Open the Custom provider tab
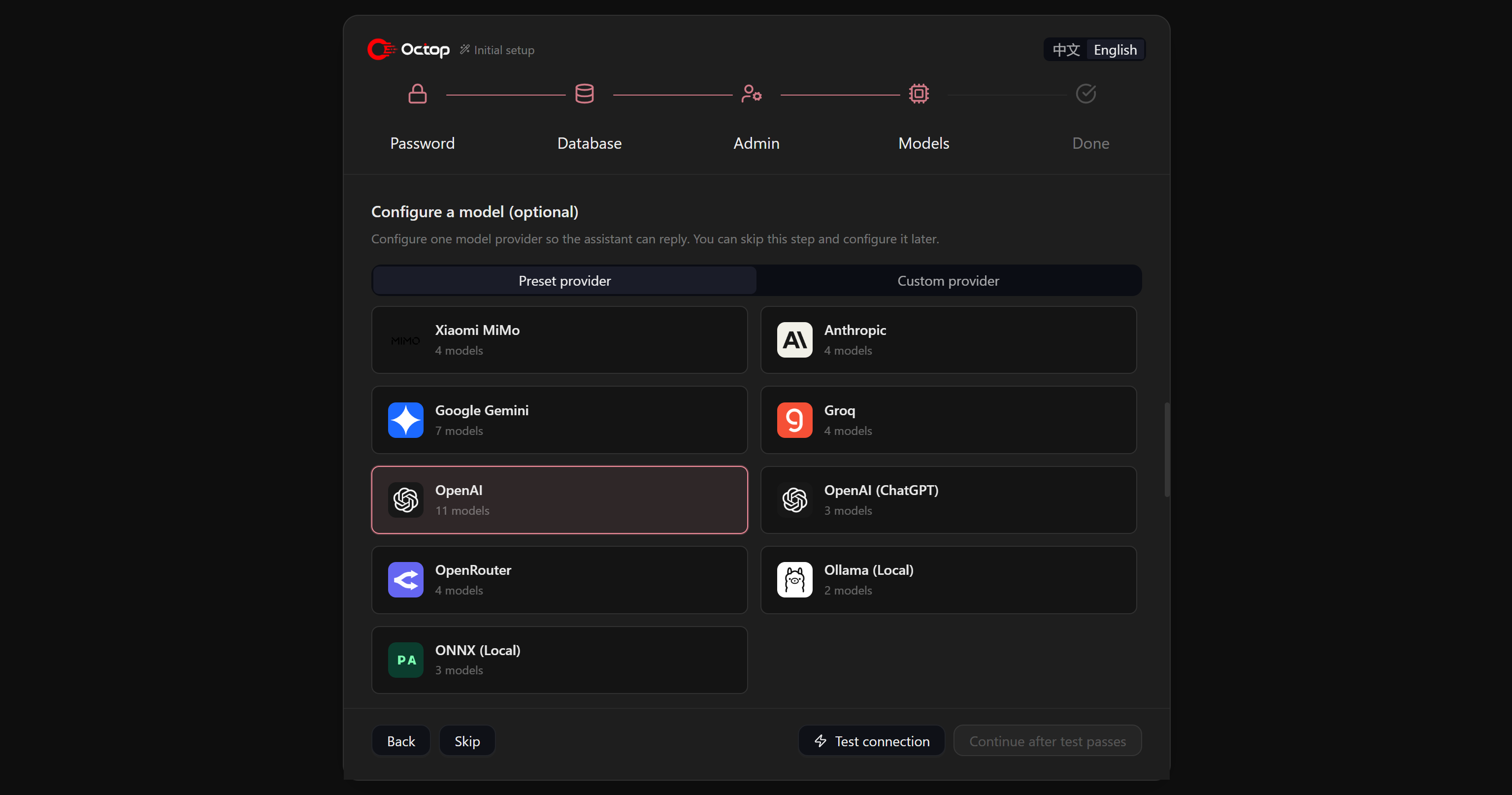The image size is (1512, 795). (x=948, y=281)
